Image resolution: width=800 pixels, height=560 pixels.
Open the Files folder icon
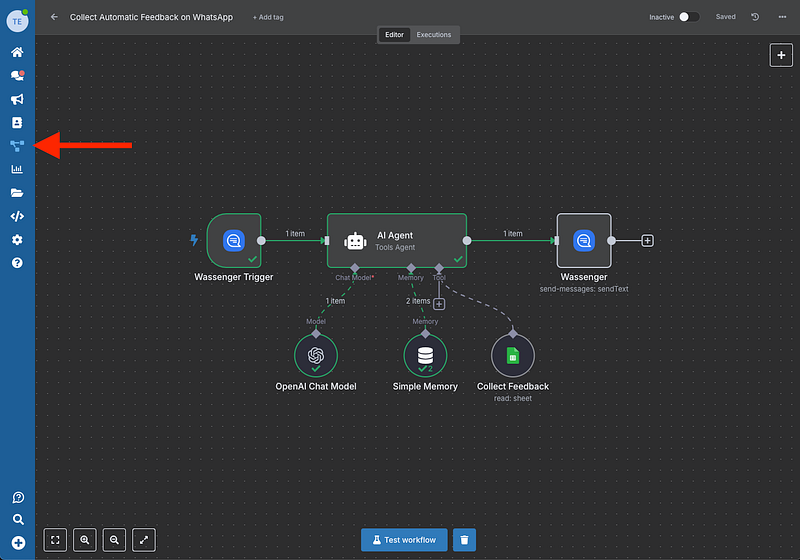(17, 193)
